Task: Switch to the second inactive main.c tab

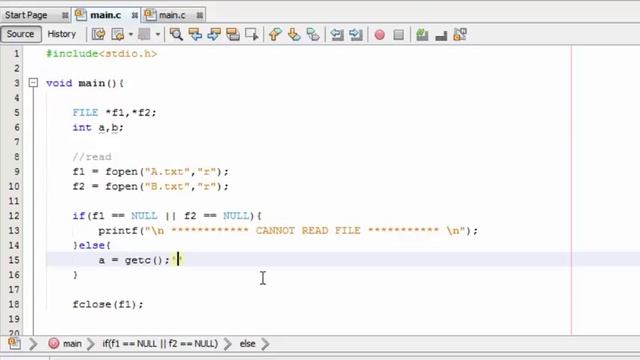Action: pyautogui.click(x=172, y=15)
